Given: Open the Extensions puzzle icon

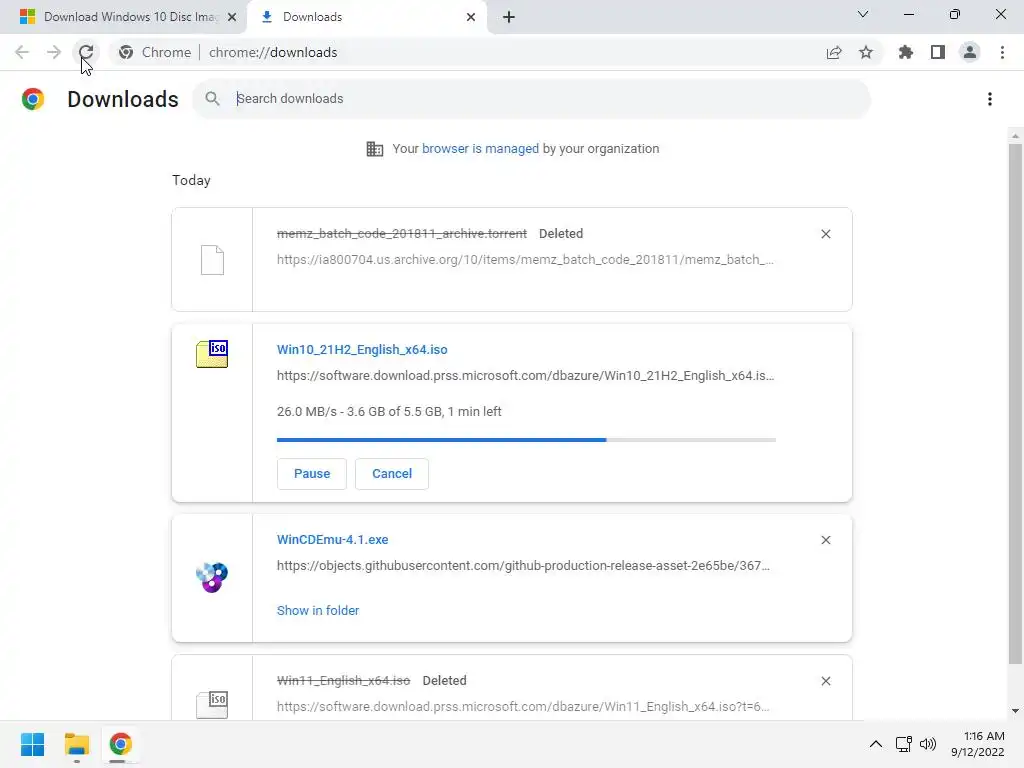Looking at the screenshot, I should [906, 52].
